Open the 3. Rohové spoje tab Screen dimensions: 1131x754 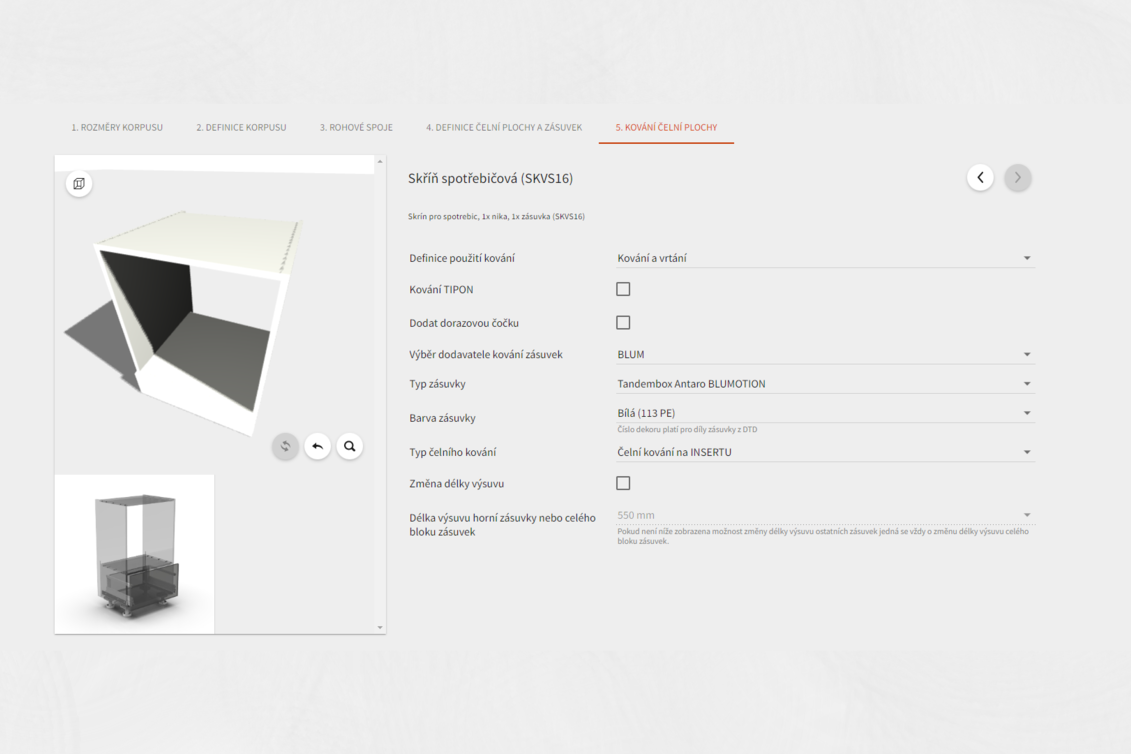(x=356, y=128)
